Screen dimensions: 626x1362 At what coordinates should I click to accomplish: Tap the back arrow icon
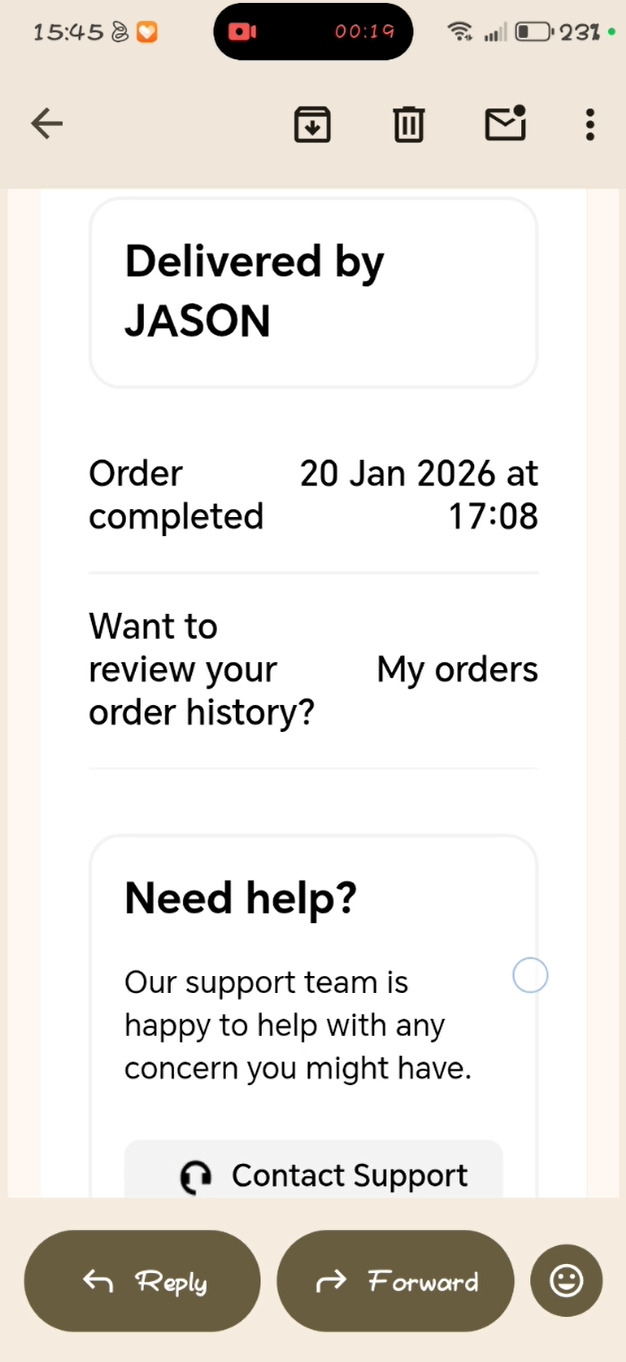point(47,124)
